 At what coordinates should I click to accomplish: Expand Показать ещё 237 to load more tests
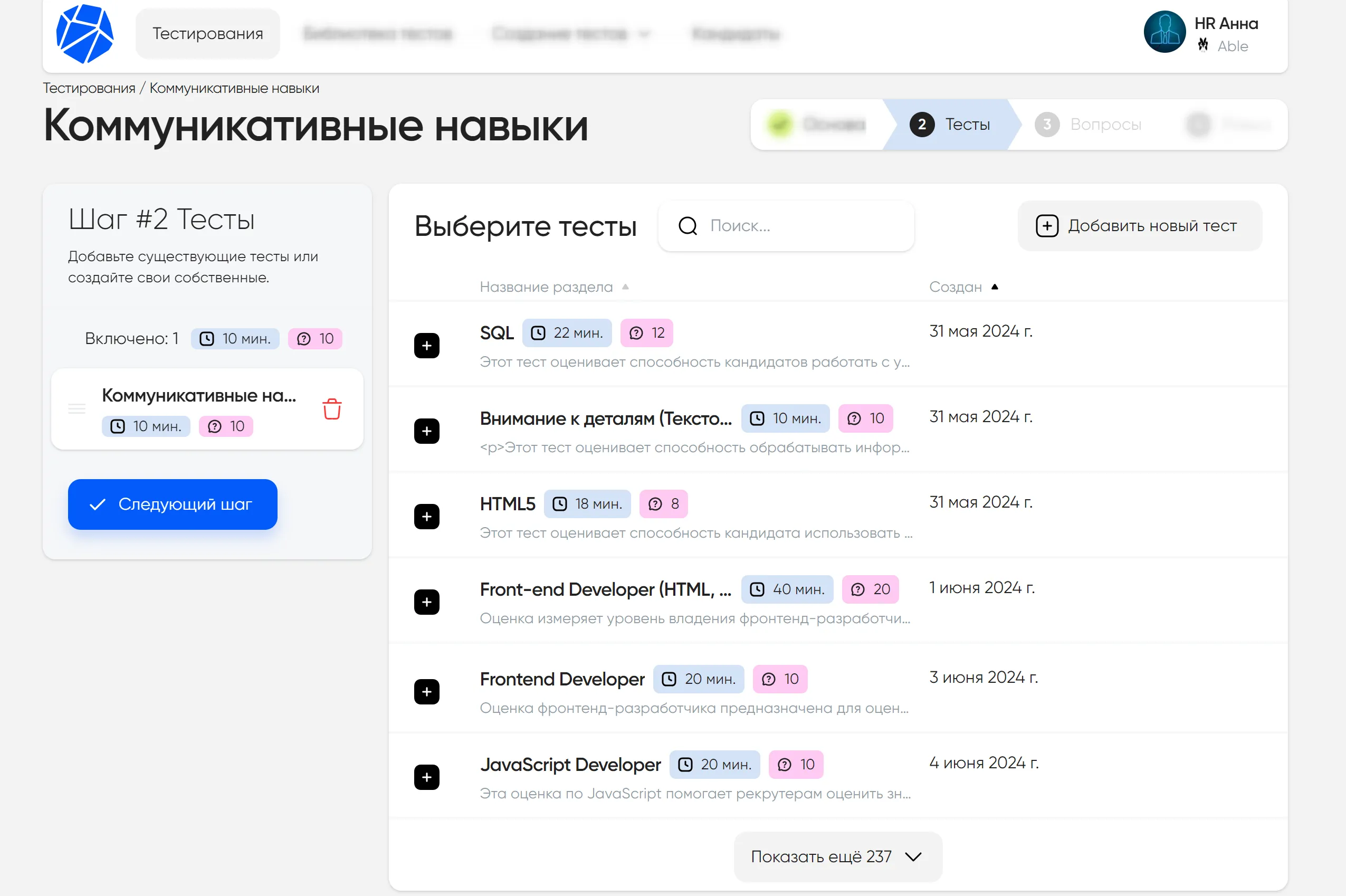836,856
